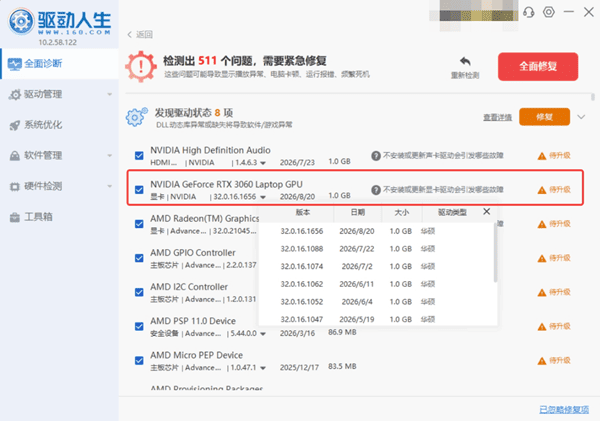The width and height of the screenshot is (600, 421).
Task: Open version dropdown for NVIDIA Audio 1.4.6.3
Action: tap(263, 163)
